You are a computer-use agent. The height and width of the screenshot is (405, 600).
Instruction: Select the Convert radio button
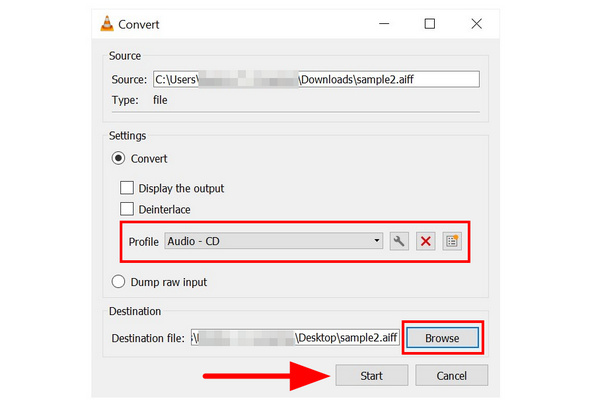pos(118,158)
